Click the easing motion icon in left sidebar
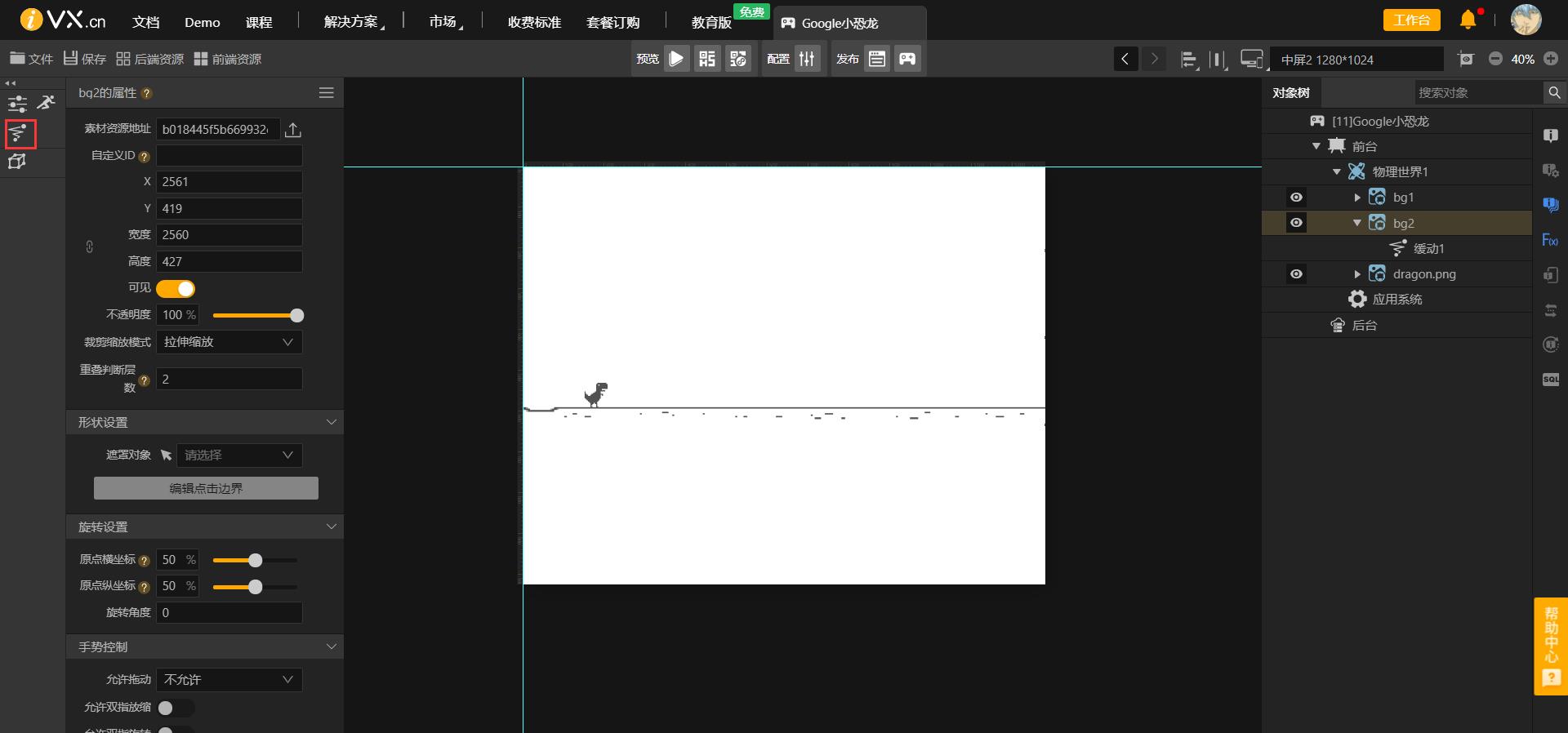The height and width of the screenshot is (733, 1568). click(19, 133)
